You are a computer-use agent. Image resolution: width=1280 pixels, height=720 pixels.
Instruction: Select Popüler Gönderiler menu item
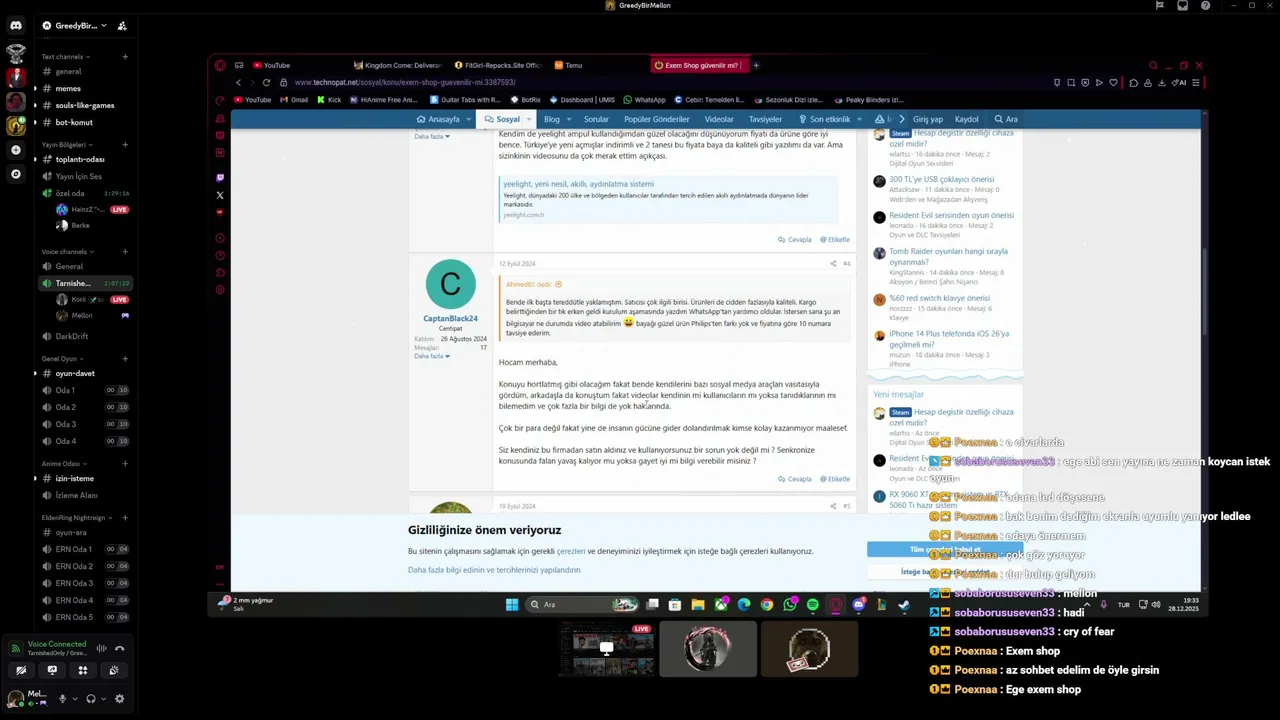(656, 119)
